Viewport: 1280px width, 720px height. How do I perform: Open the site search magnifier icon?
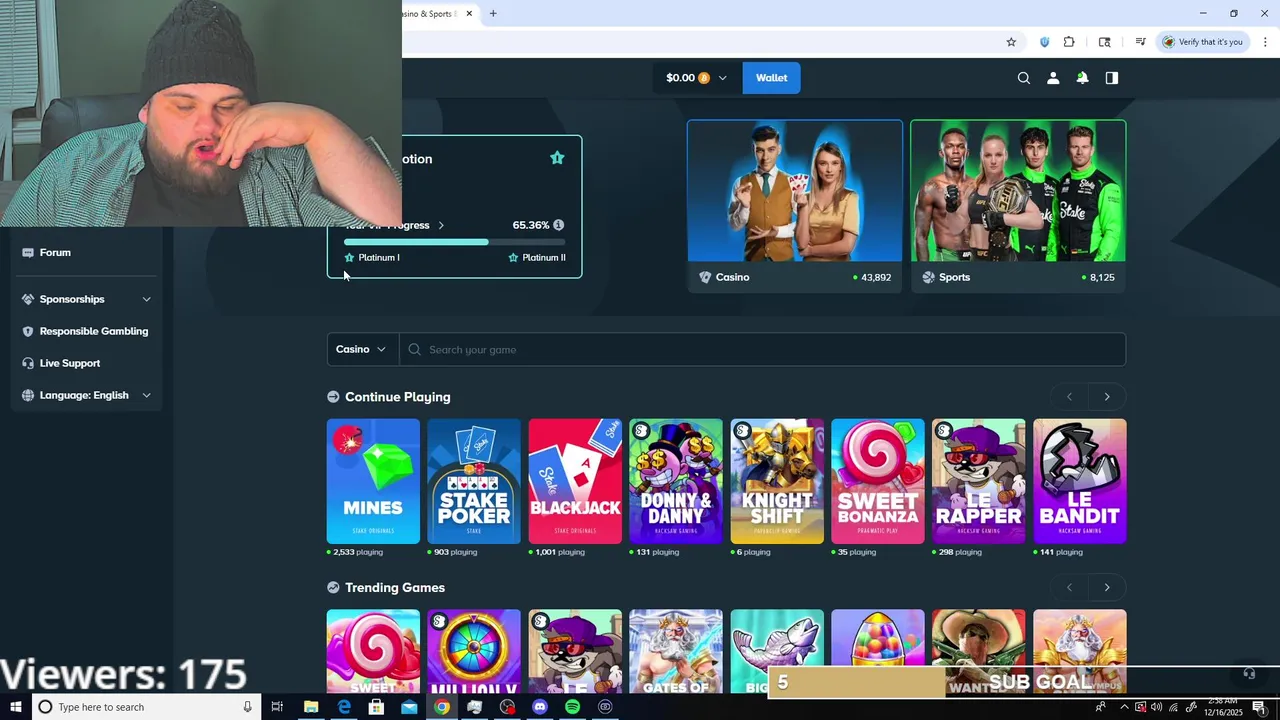coord(1023,78)
